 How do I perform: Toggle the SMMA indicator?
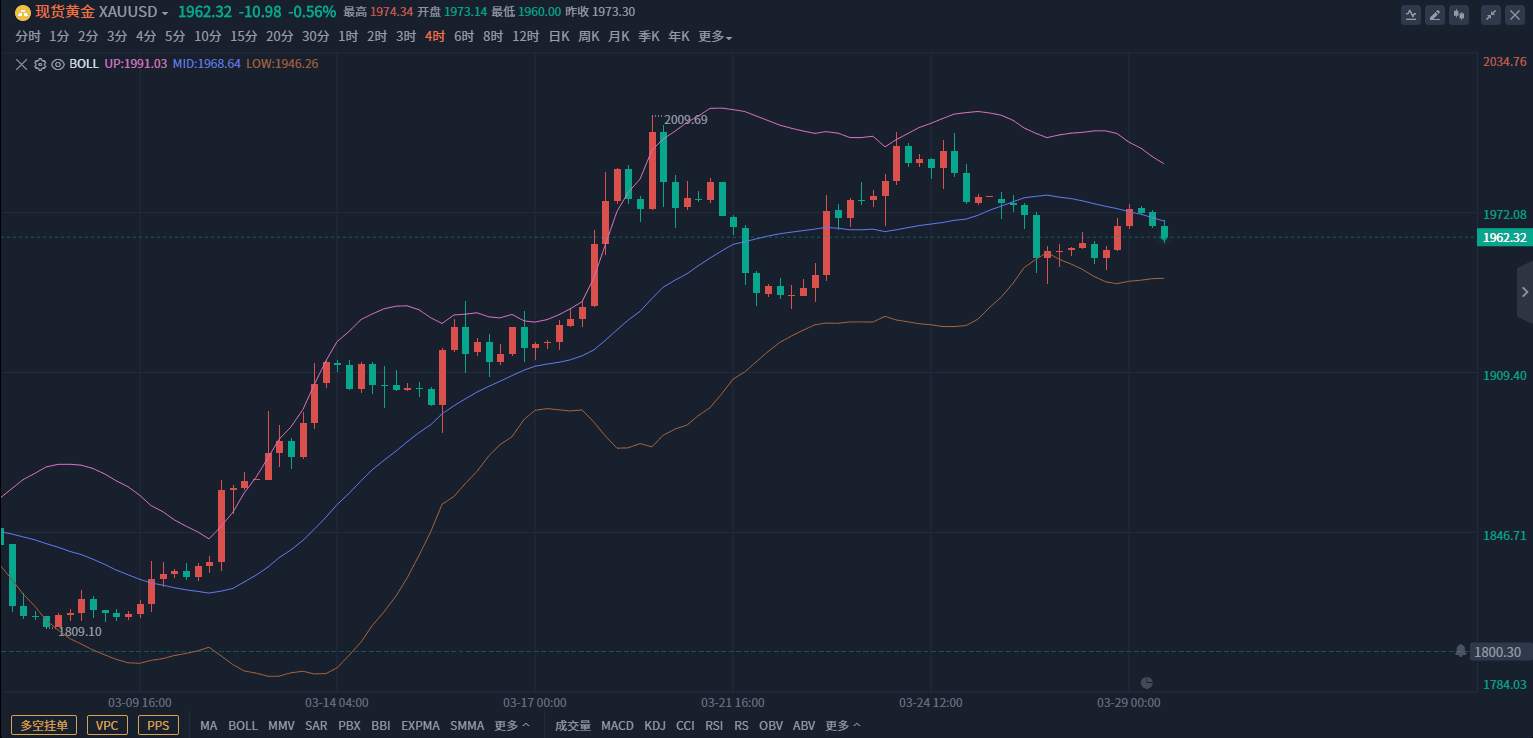tap(467, 725)
